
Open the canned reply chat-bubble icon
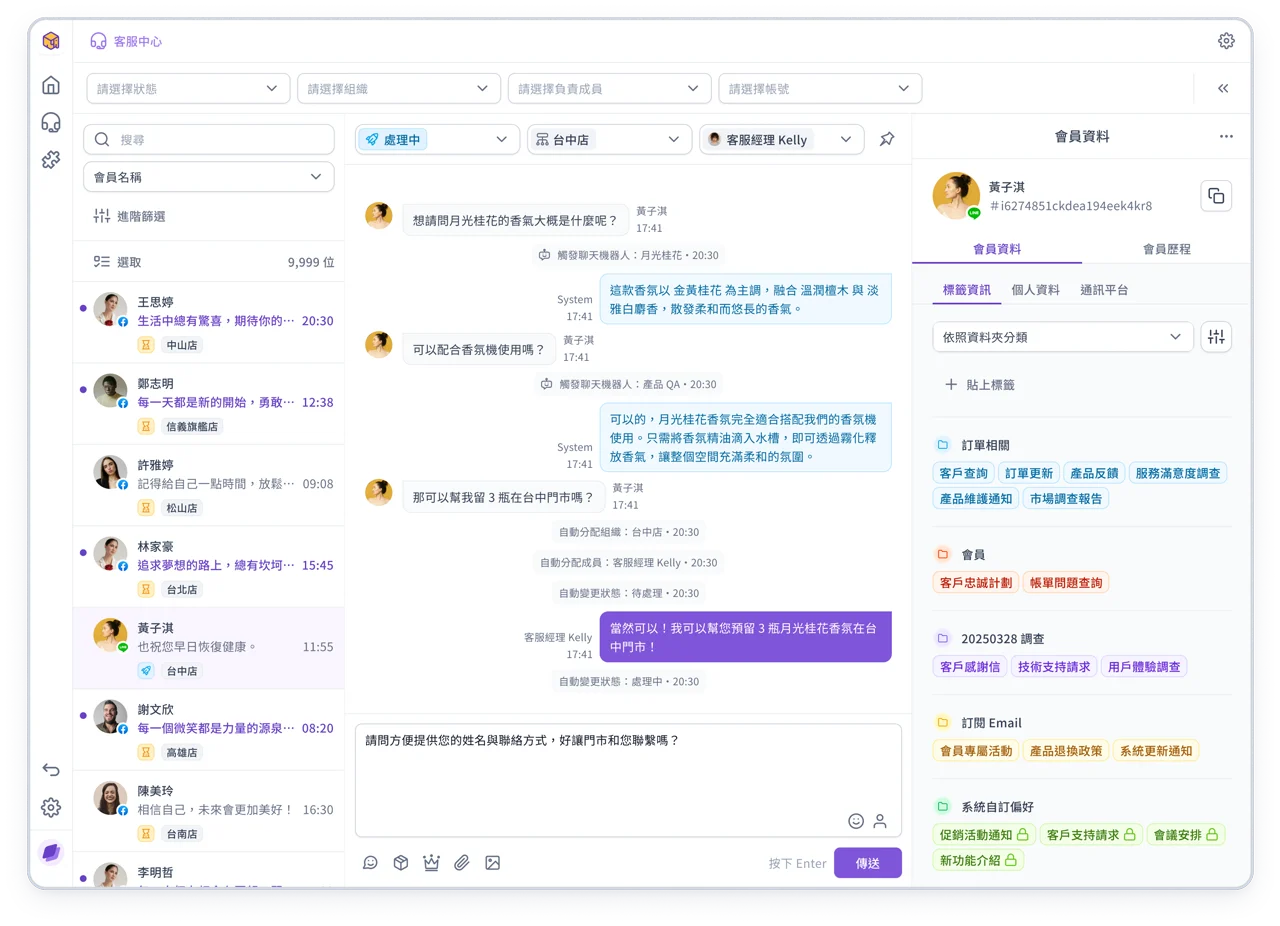[x=370, y=862]
